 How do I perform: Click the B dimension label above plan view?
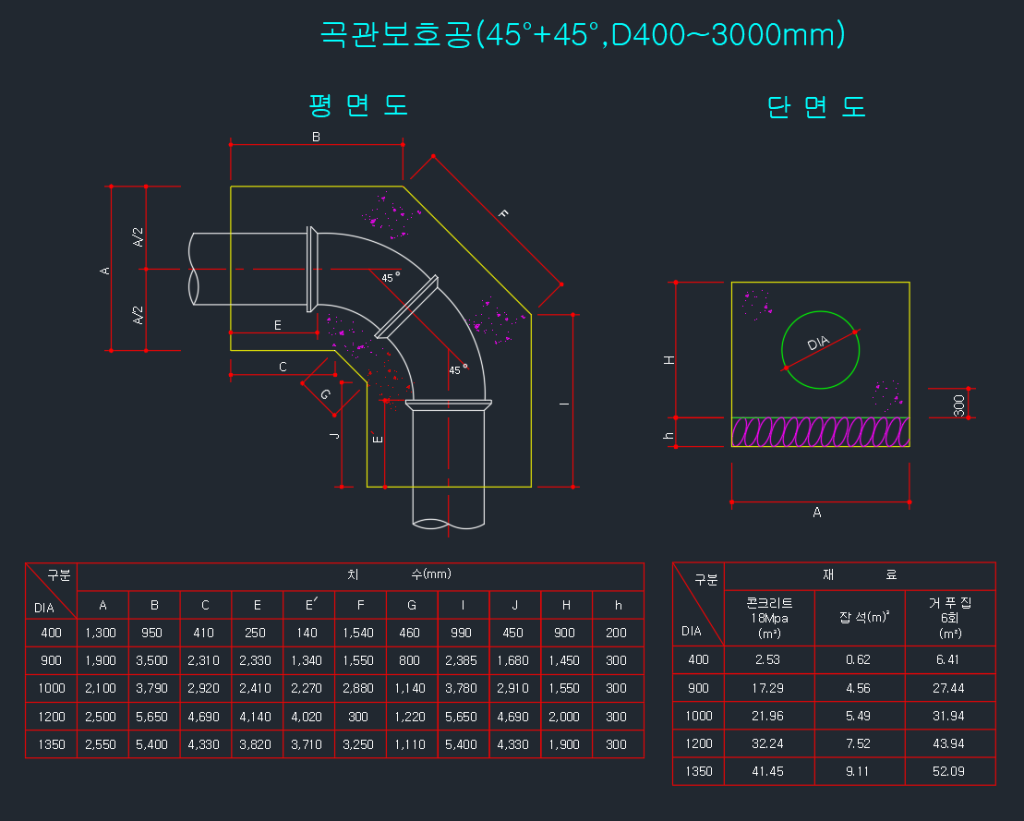[x=316, y=137]
